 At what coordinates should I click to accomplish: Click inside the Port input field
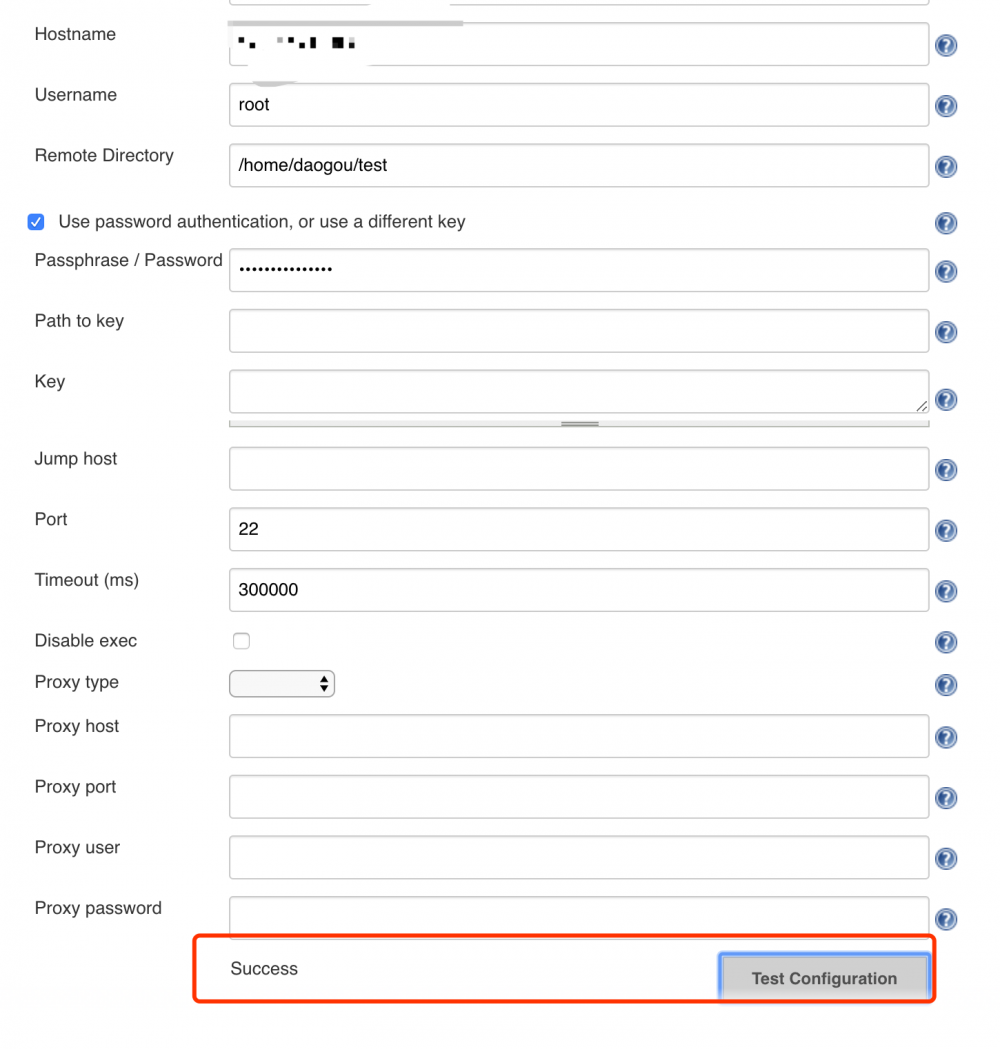[x=578, y=529]
